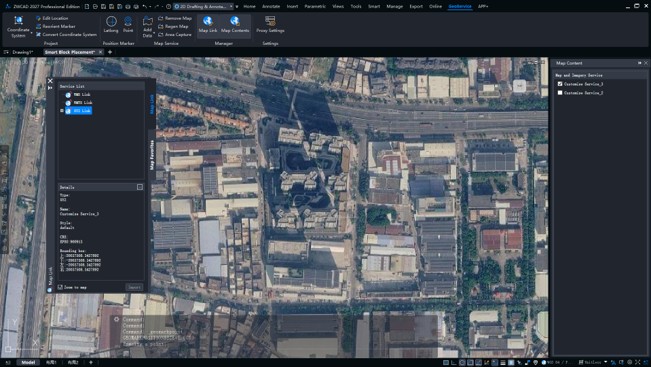Viewport: 651px width, 367px height.
Task: Click Edit Location in Project group
Action: click(x=52, y=18)
